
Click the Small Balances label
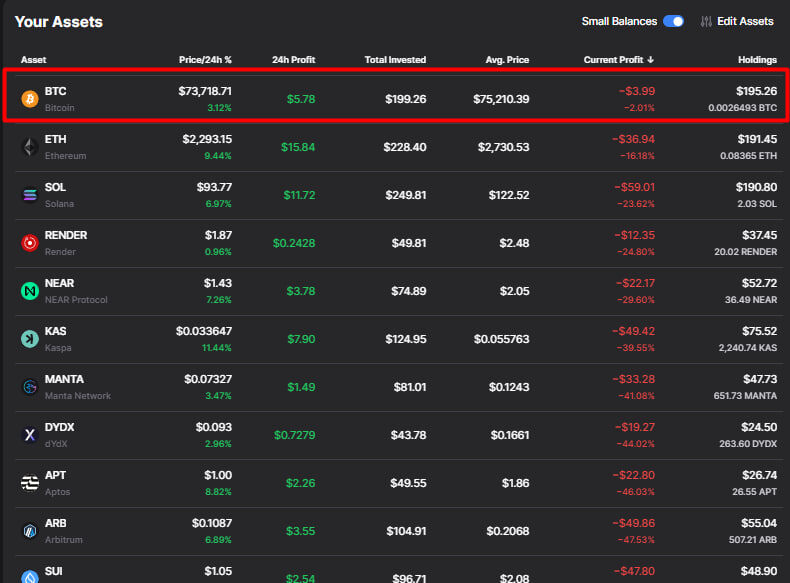point(619,21)
